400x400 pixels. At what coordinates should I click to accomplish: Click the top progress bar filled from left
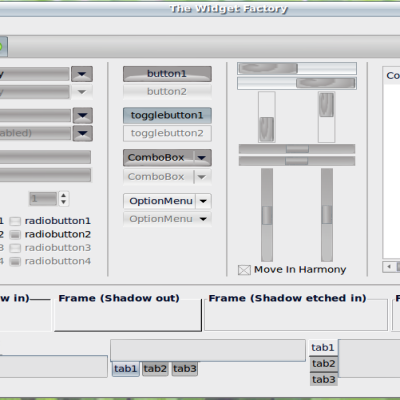(297, 69)
